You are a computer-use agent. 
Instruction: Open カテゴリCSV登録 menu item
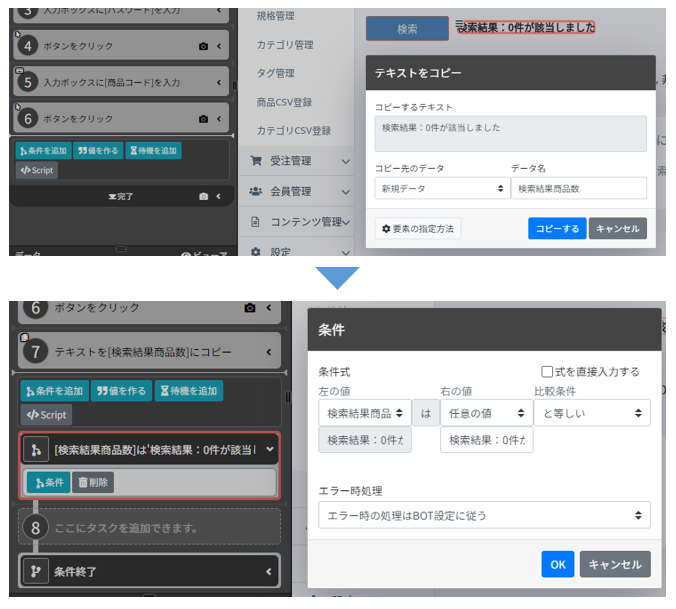click(x=294, y=131)
